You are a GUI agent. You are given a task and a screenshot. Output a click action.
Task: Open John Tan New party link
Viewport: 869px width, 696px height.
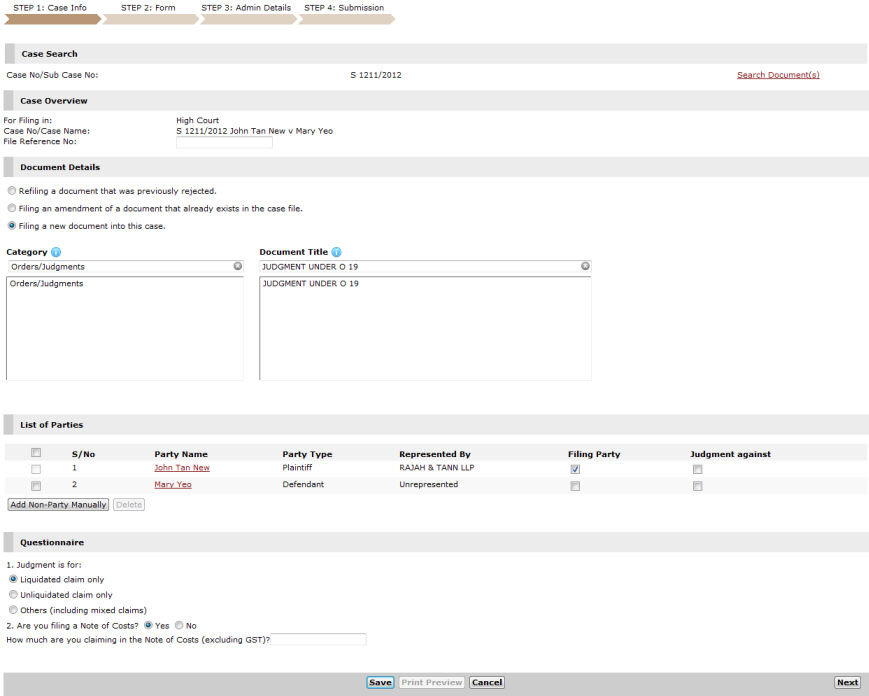tap(182, 468)
